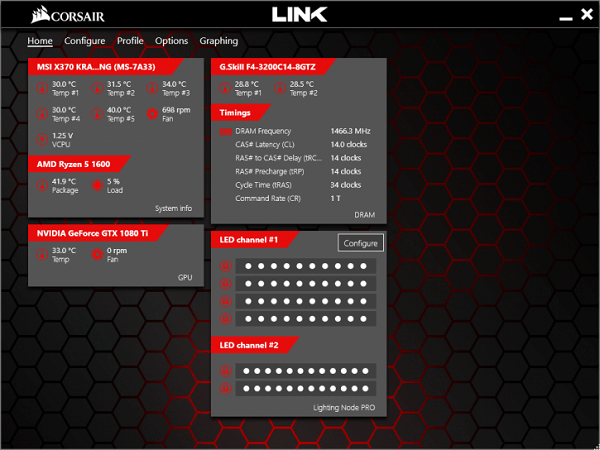Click the GPU Temp thermometer icon
Screen dimensions: 600x450
[42, 254]
